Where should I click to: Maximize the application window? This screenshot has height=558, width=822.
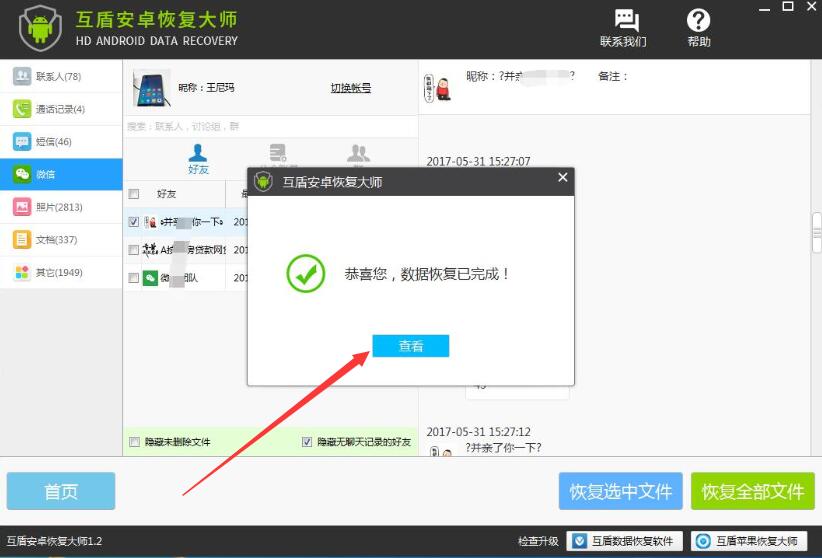[x=787, y=6]
